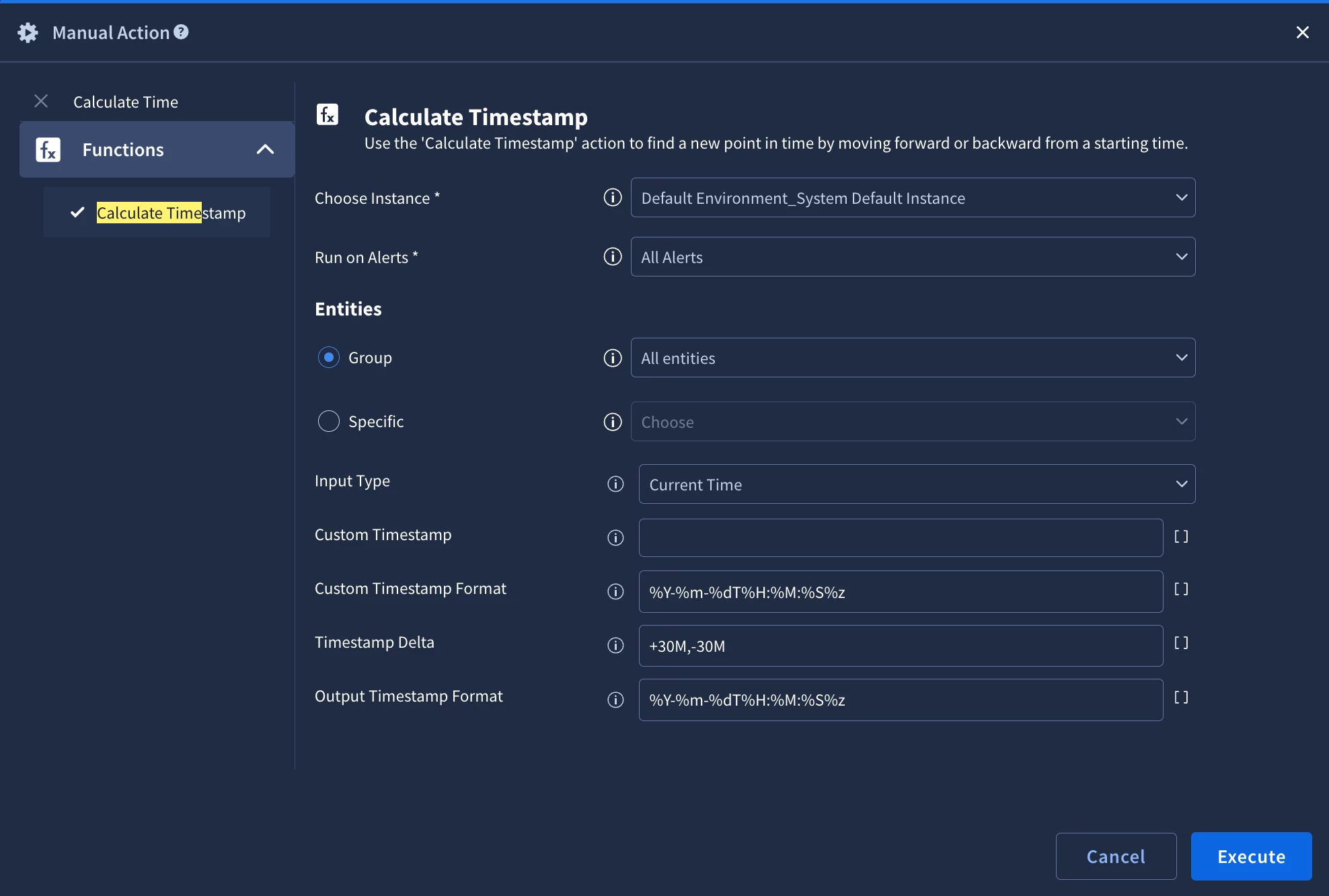Click info icon for Choose Instance
1329x896 pixels.
pos(612,198)
